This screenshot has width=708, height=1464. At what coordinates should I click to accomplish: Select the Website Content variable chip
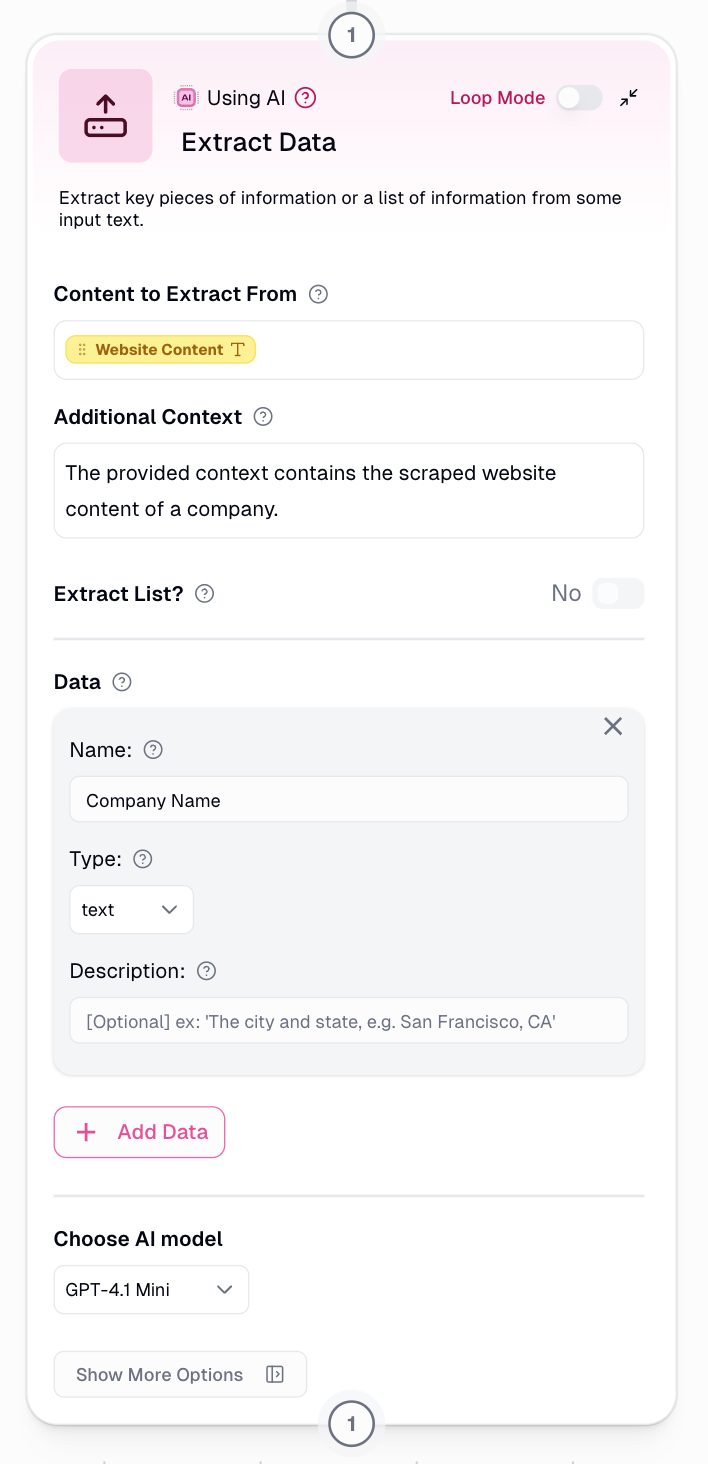click(x=161, y=349)
